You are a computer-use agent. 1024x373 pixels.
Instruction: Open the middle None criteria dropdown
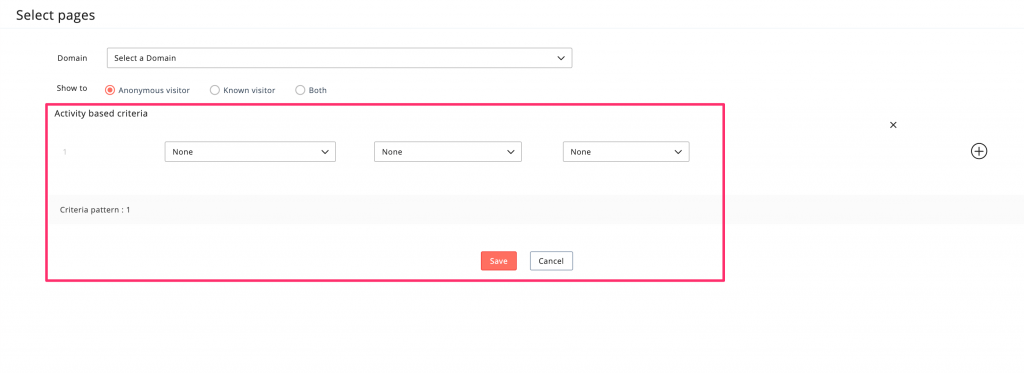point(447,152)
